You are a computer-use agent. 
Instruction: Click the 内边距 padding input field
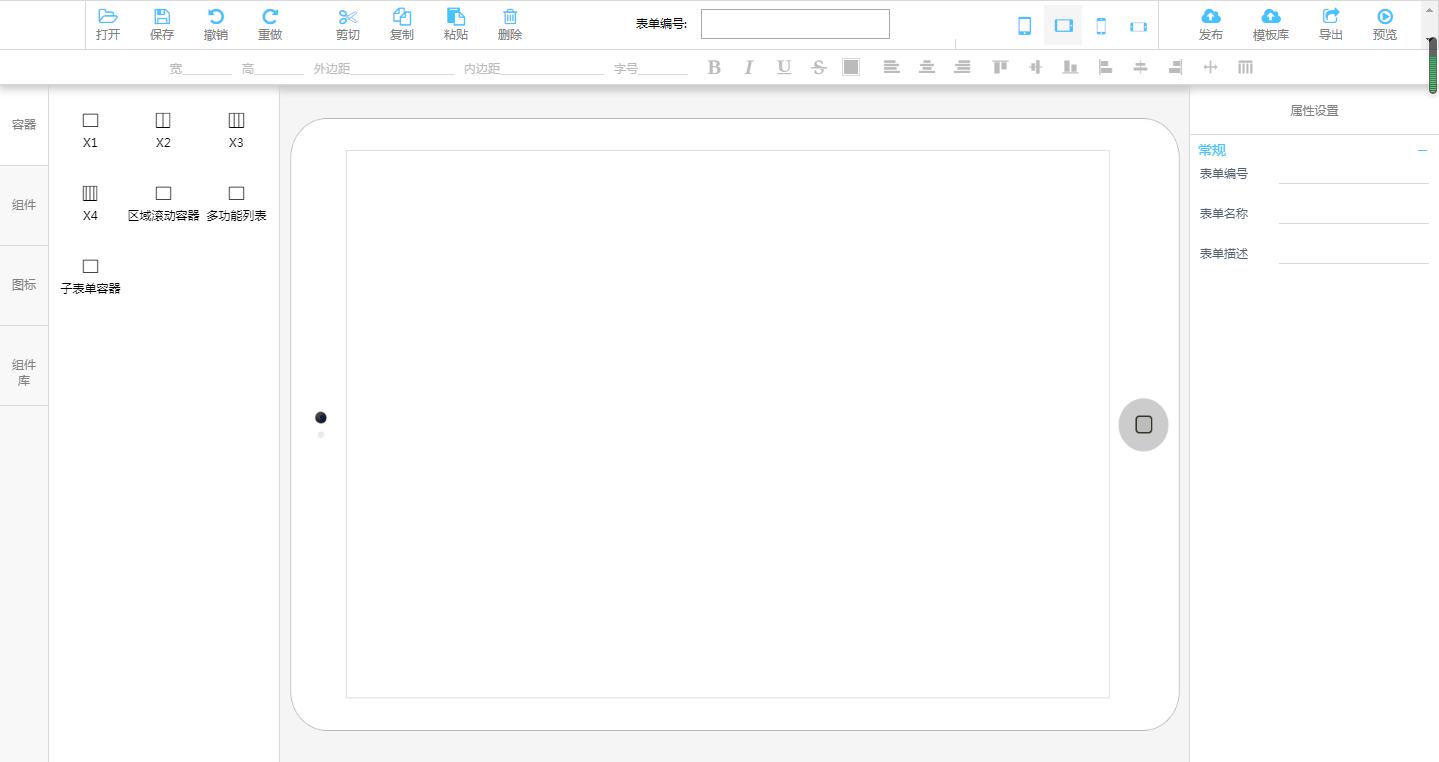click(552, 68)
